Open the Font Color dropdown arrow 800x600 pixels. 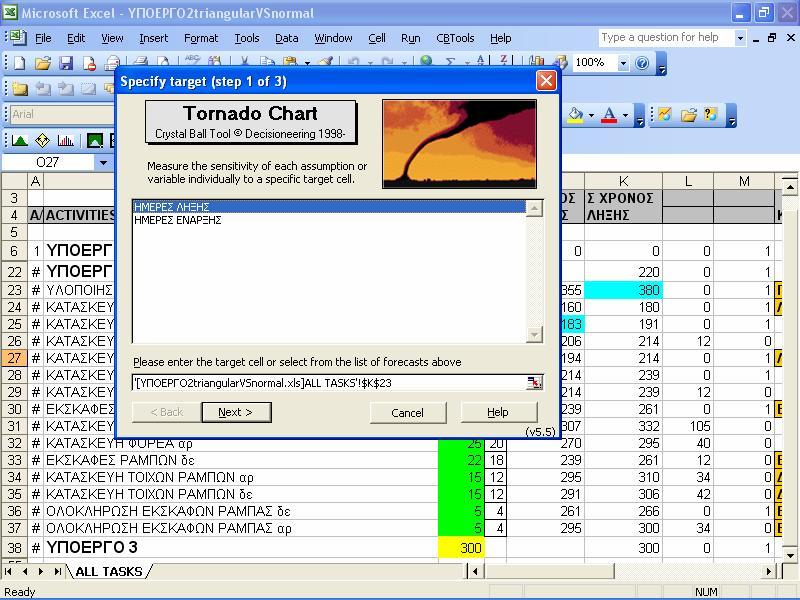[626, 115]
